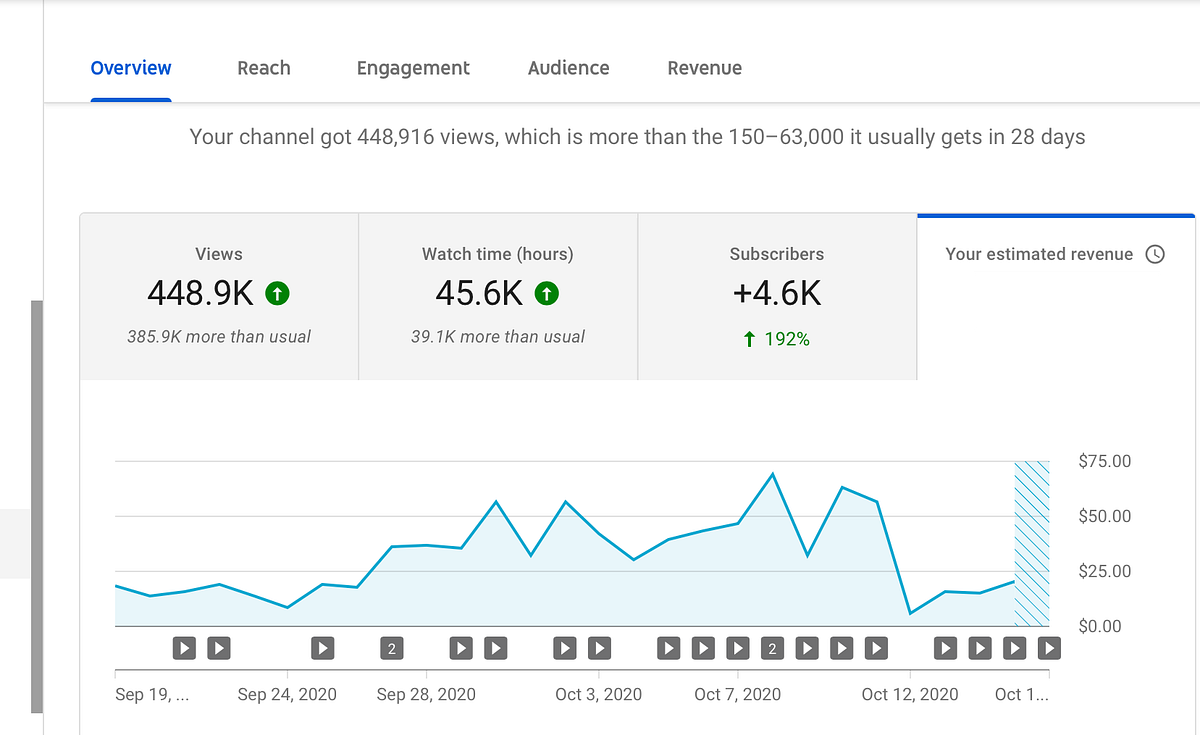Click the Overview tab
1200x735 pixels.
131,68
